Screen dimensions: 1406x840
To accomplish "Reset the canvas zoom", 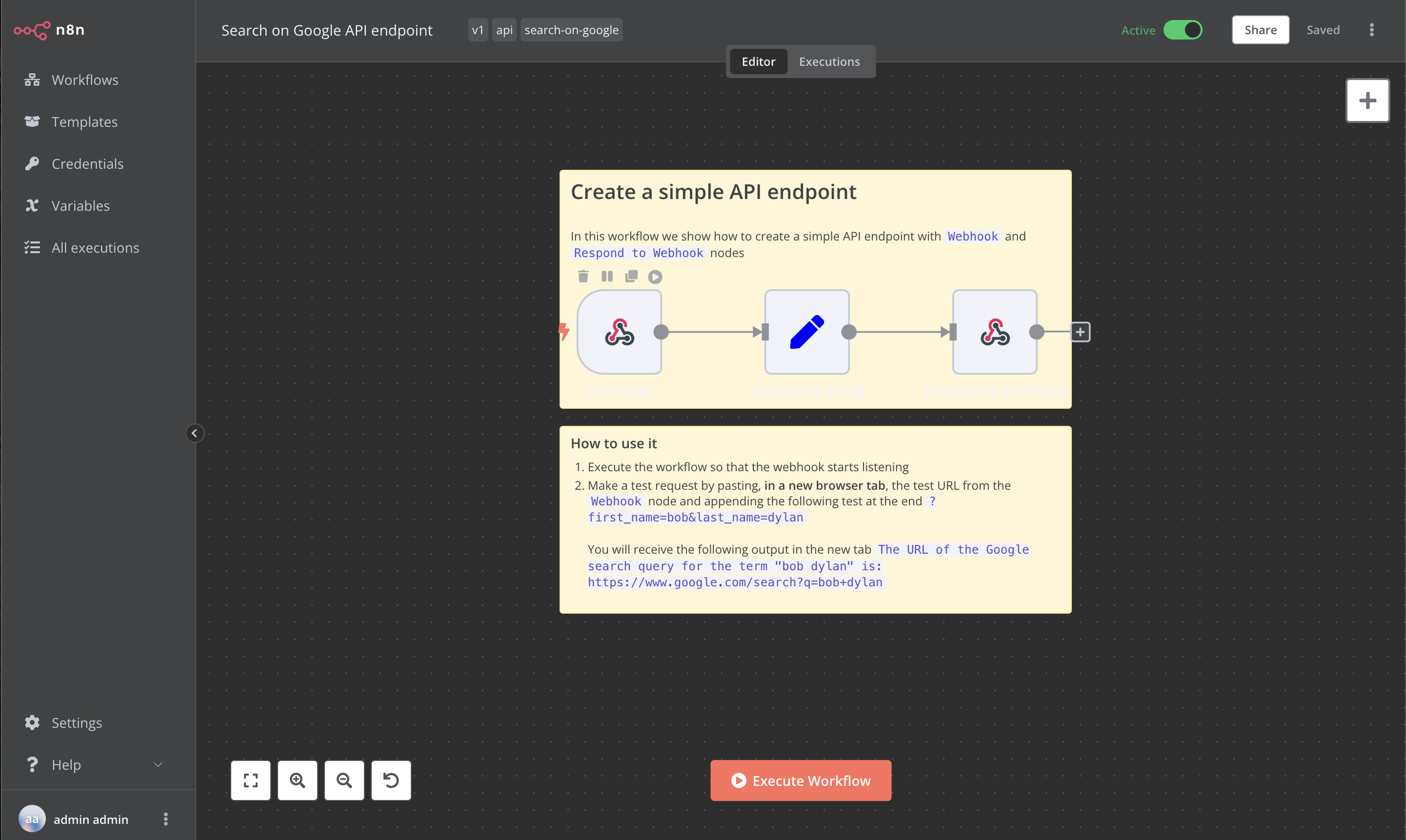I will (391, 780).
